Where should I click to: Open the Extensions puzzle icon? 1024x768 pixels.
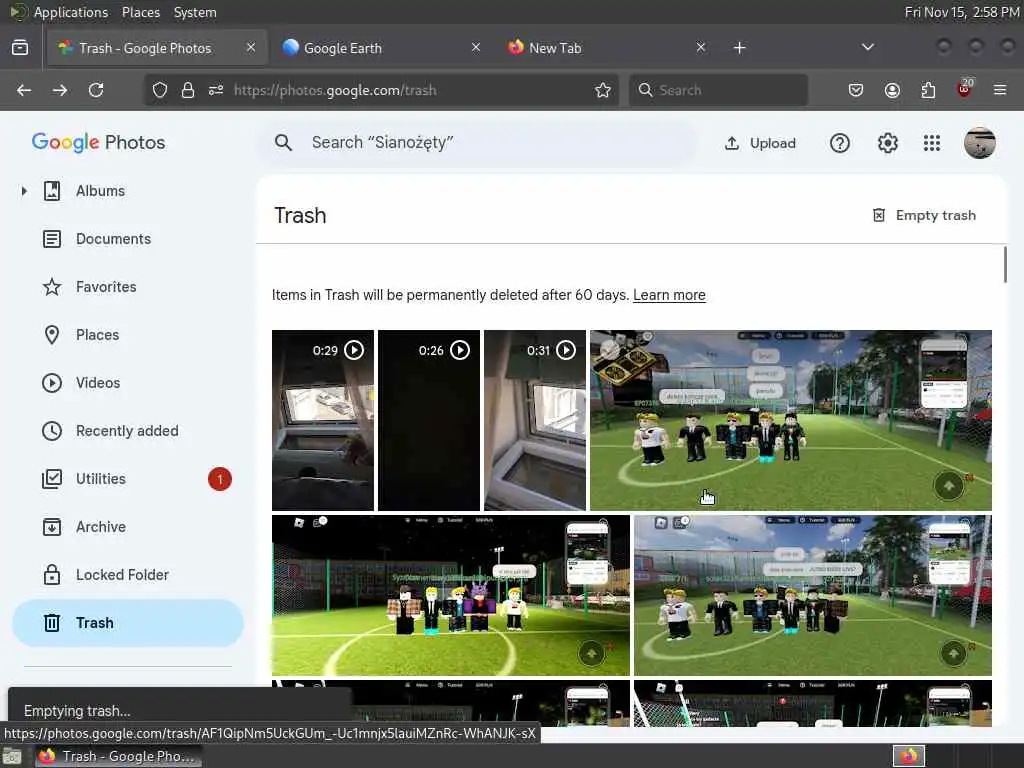click(x=928, y=90)
